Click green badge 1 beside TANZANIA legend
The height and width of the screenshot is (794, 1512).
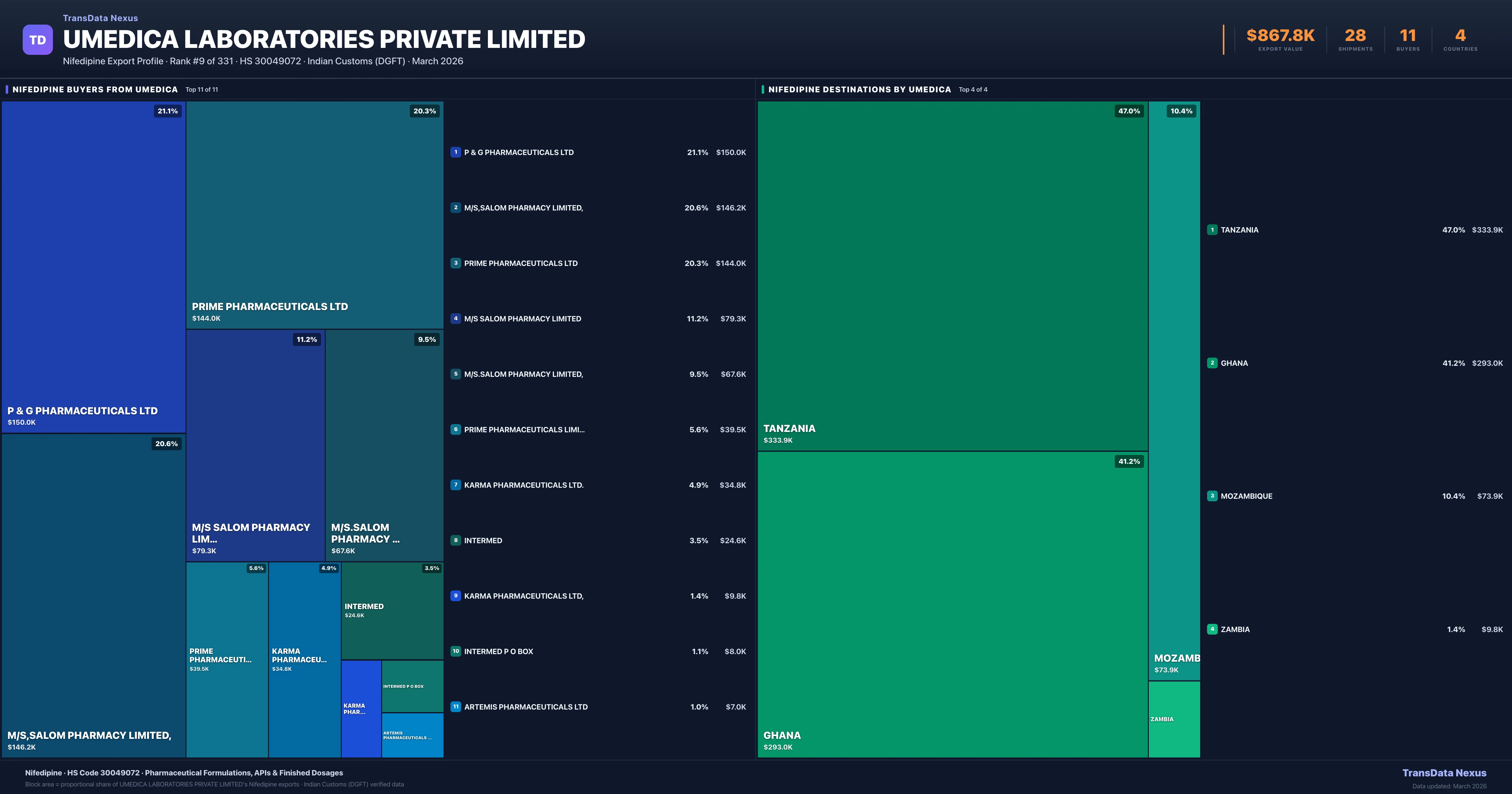tap(1212, 230)
